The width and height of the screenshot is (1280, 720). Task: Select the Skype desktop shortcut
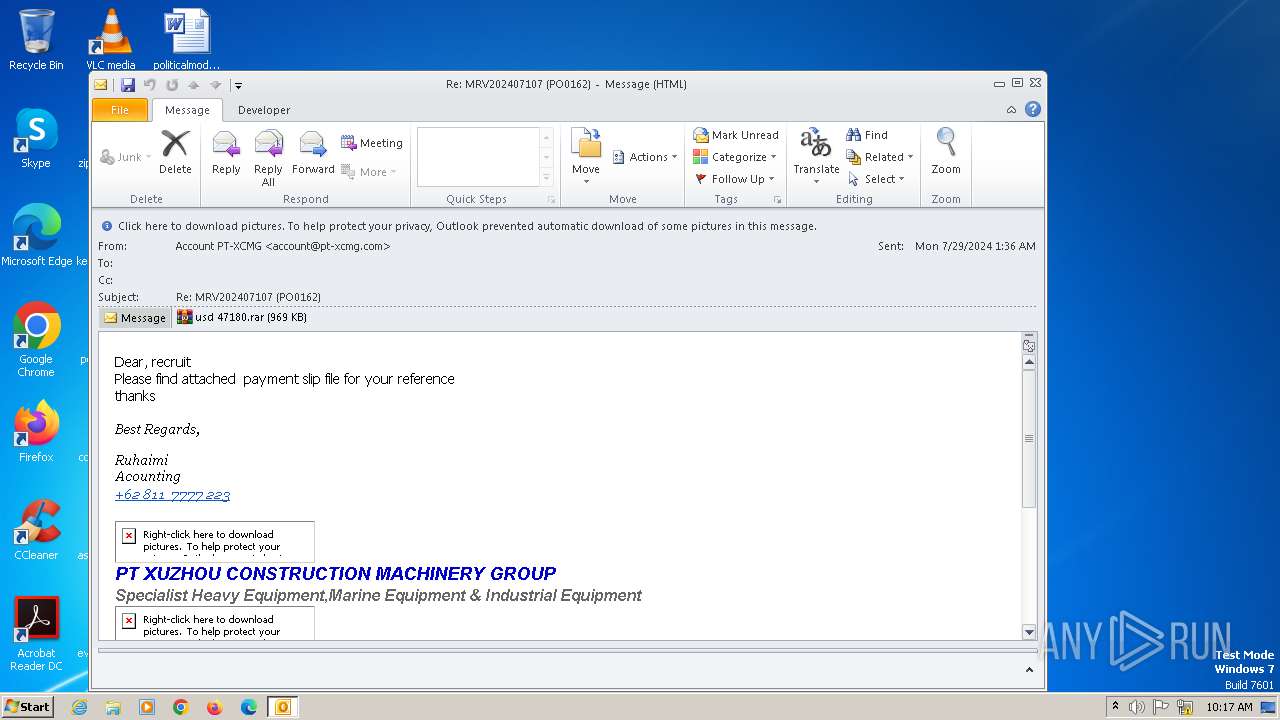point(36,138)
